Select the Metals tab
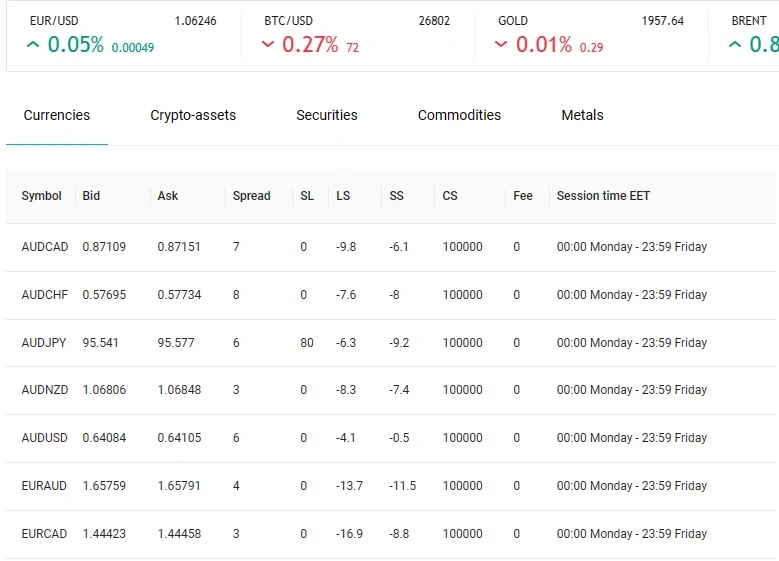The image size is (779, 561). tap(582, 115)
